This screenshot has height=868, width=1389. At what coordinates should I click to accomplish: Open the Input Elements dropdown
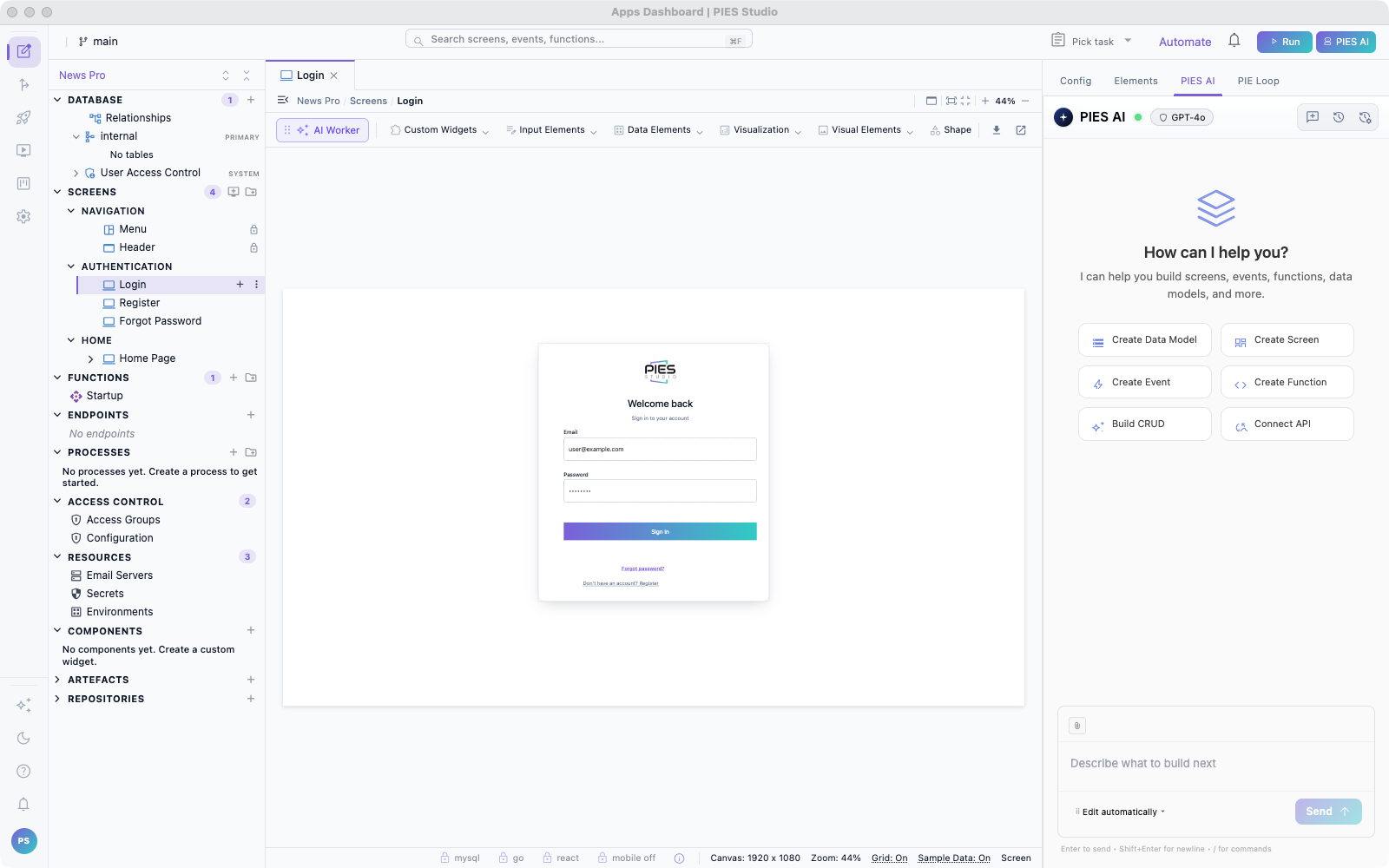coord(551,130)
